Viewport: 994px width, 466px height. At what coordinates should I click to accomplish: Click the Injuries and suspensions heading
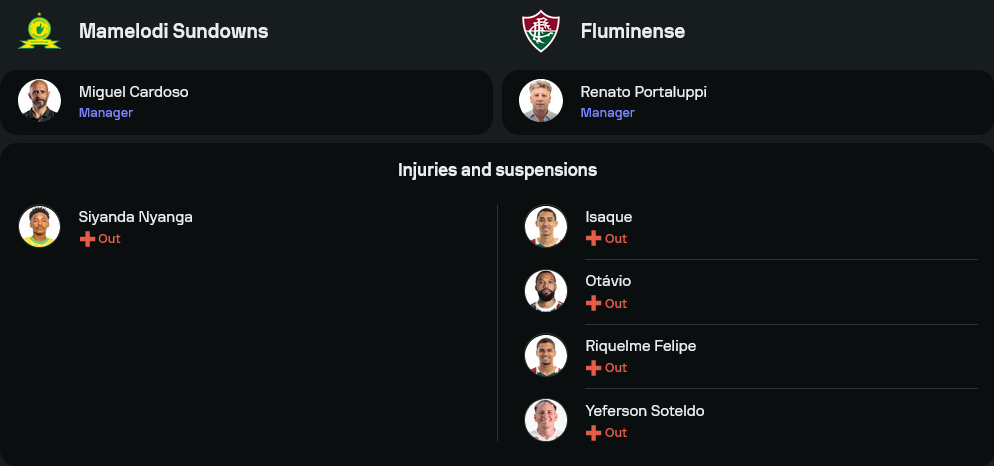[497, 170]
